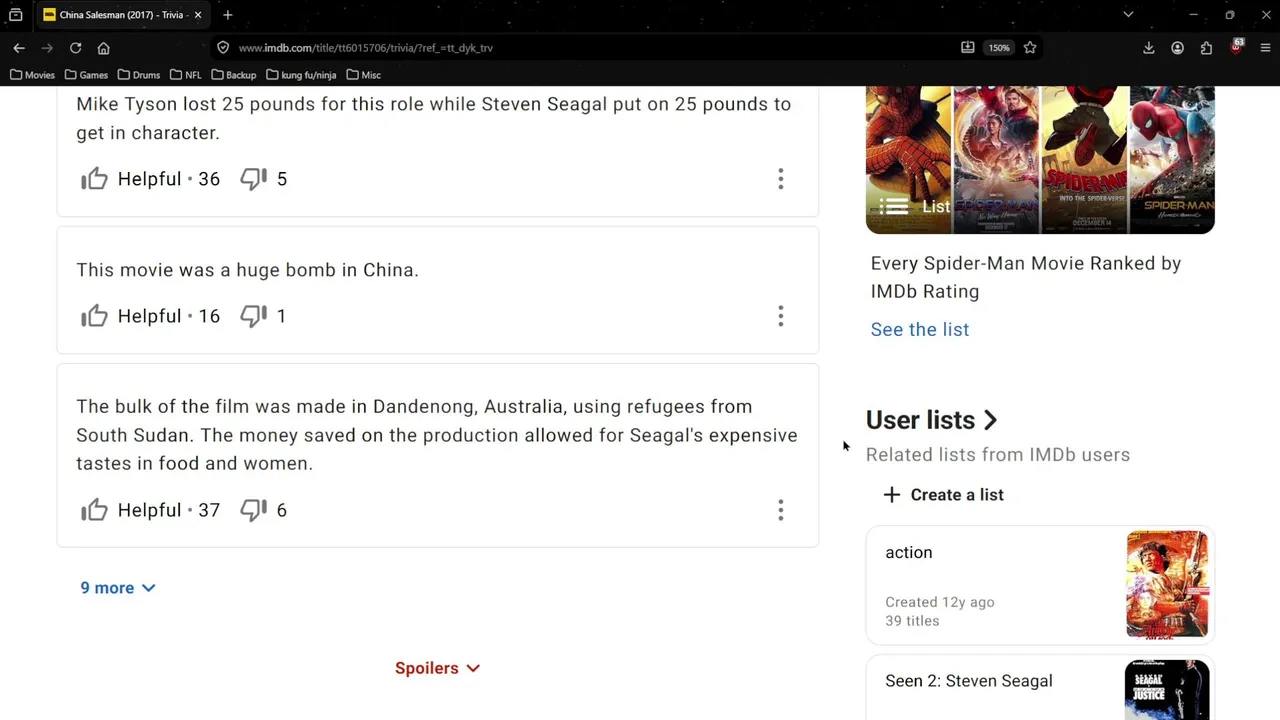Focus the imdb.com address bar
The image size is (1280, 720).
pos(590,48)
